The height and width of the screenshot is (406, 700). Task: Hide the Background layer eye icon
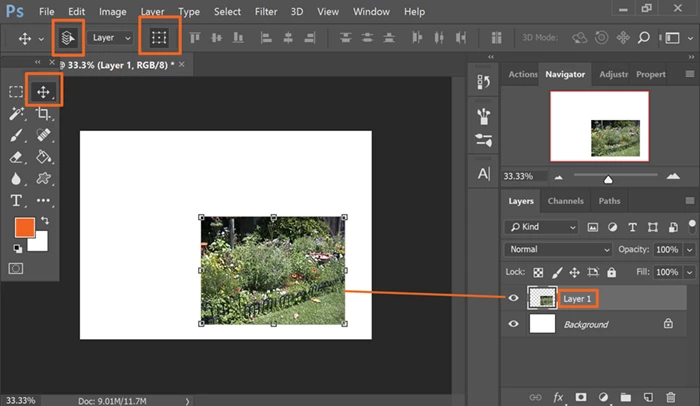[x=513, y=324]
